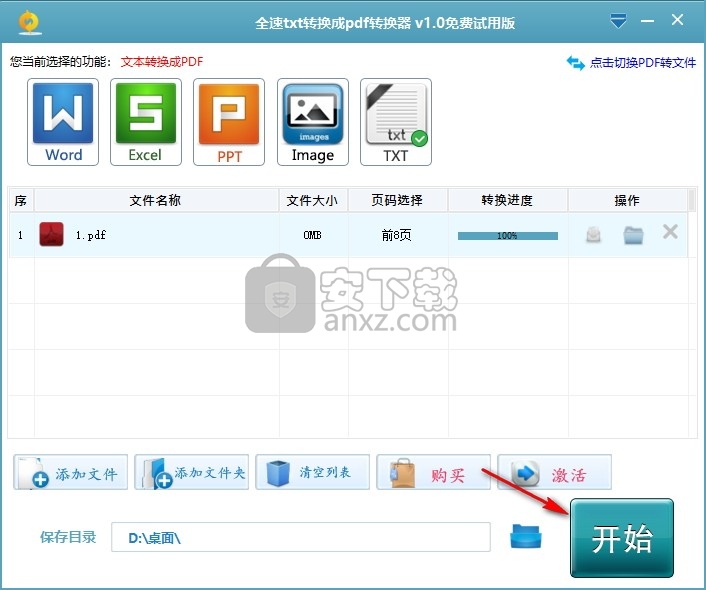
Task: Click the 文件大小 column header
Action: [x=312, y=200]
